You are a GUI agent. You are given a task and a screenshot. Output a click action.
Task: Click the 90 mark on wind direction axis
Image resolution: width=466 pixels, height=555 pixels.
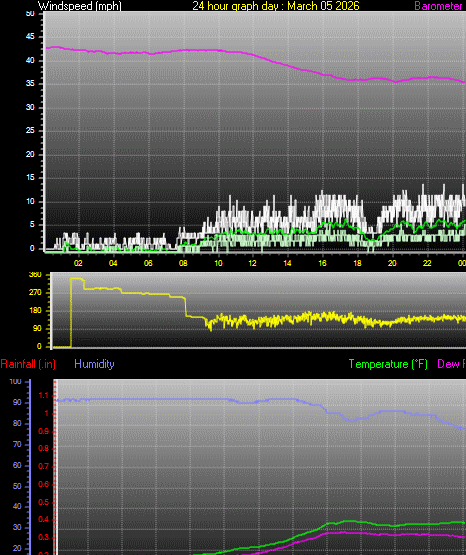pyautogui.click(x=37, y=328)
